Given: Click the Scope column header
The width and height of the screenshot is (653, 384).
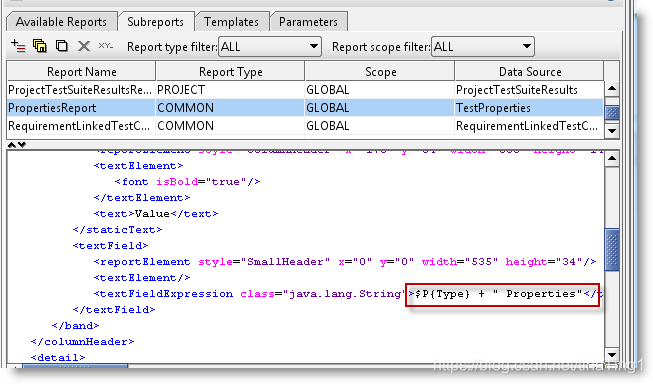Looking at the screenshot, I should (380, 72).
